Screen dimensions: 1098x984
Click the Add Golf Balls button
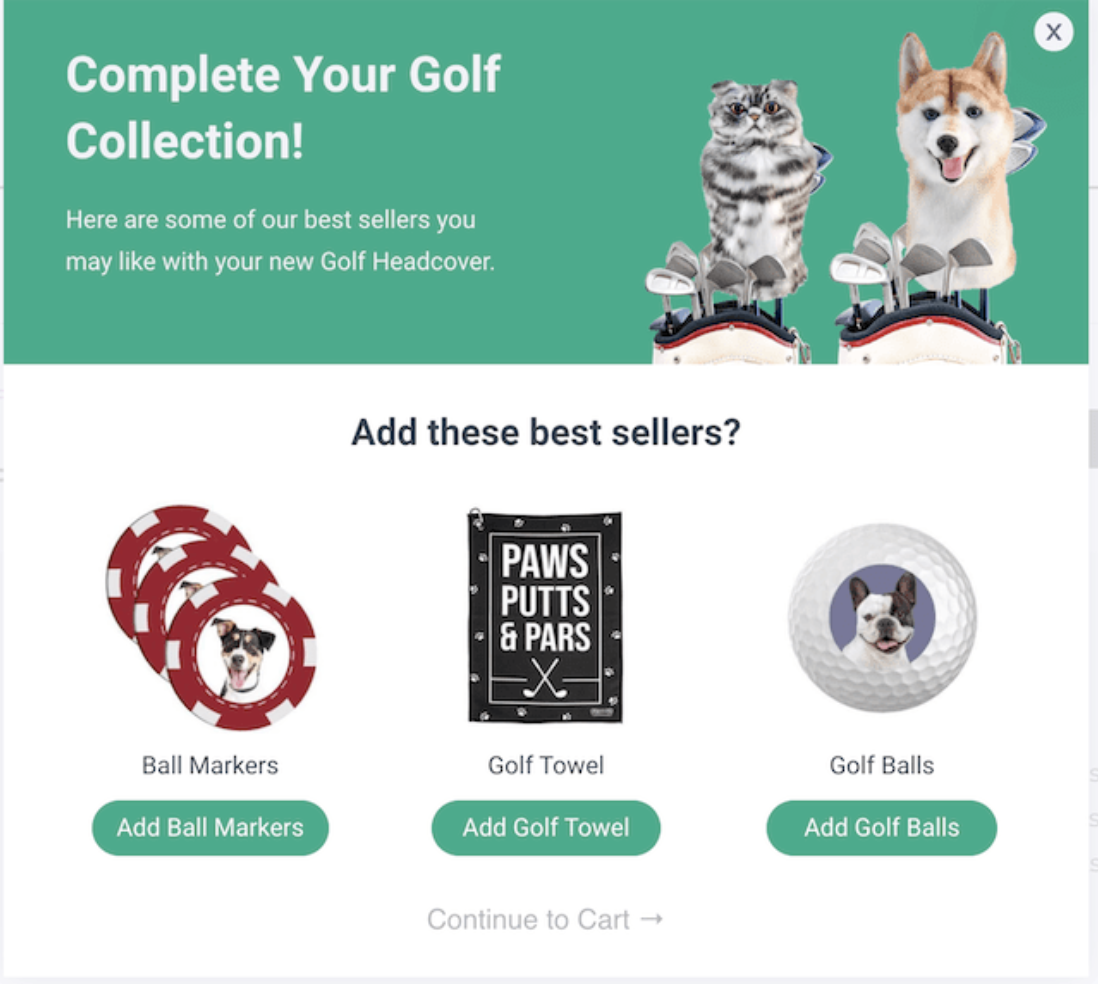882,828
